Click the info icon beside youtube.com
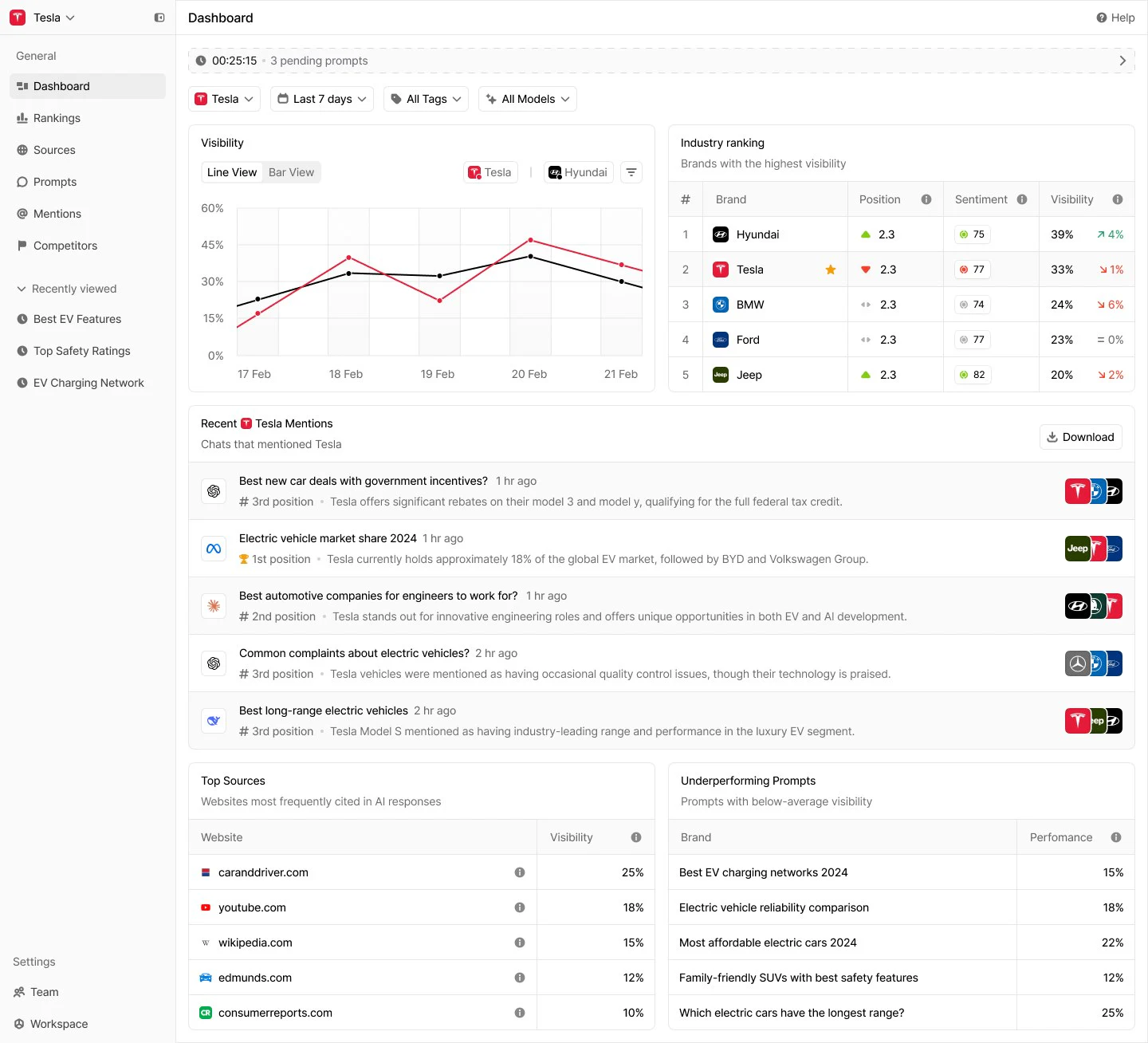The width and height of the screenshot is (1148, 1043). tap(520, 907)
